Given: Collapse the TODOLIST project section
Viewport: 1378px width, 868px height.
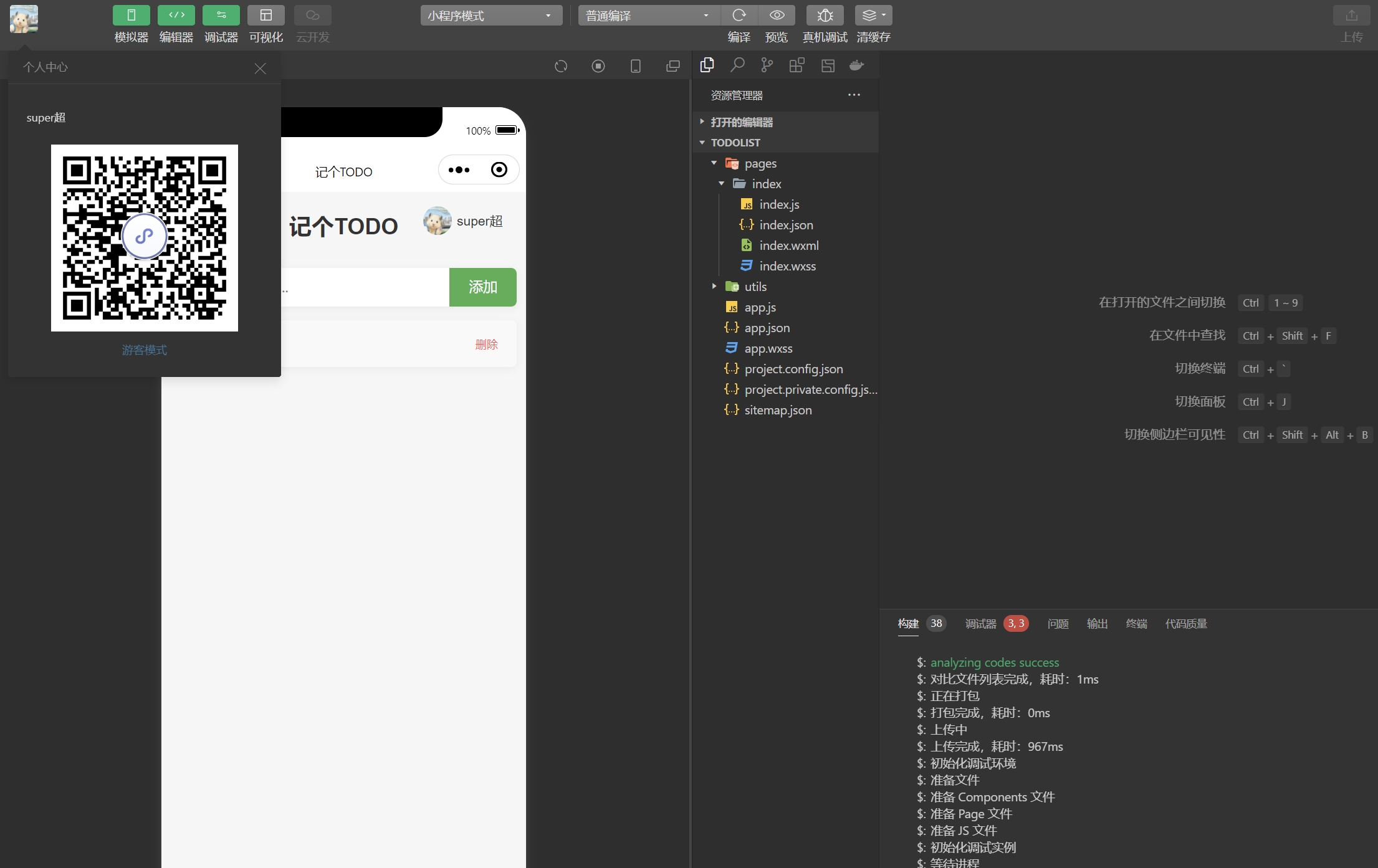Looking at the screenshot, I should 785,143.
